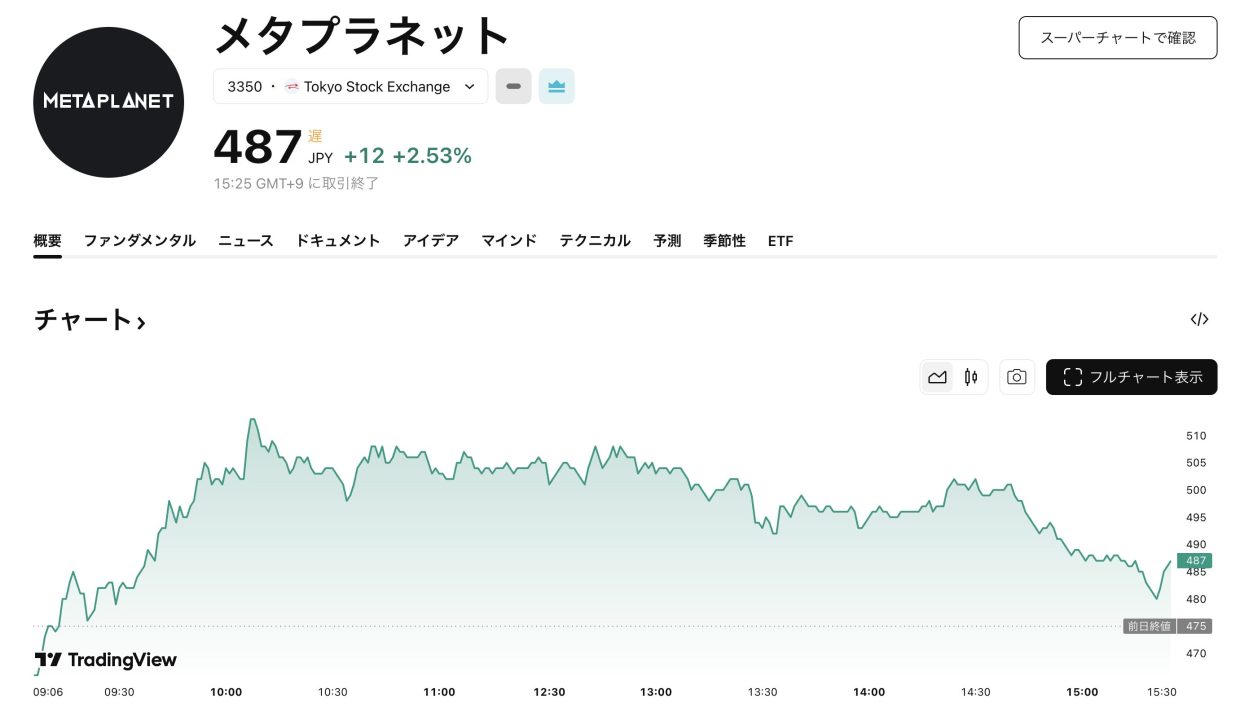Switch to the ニュース tab
Viewport: 1249px width, 720px height.
(x=246, y=241)
